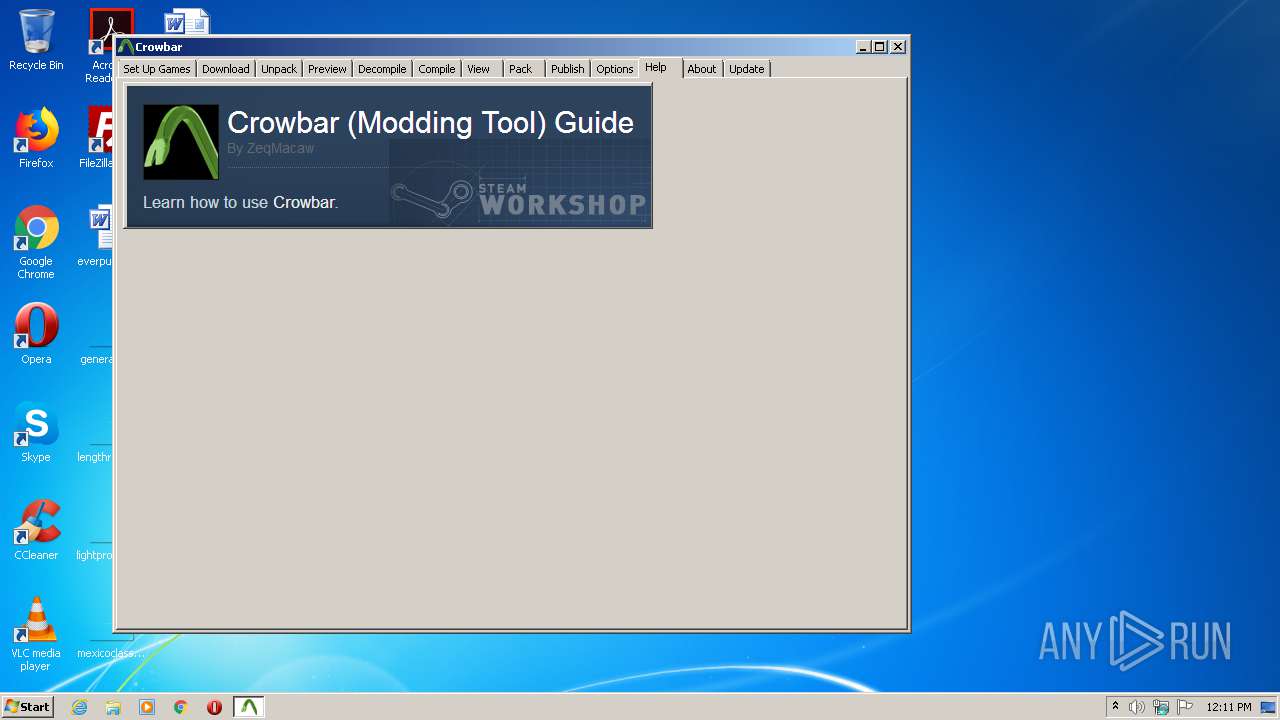Switch to the Options tab

(615, 69)
